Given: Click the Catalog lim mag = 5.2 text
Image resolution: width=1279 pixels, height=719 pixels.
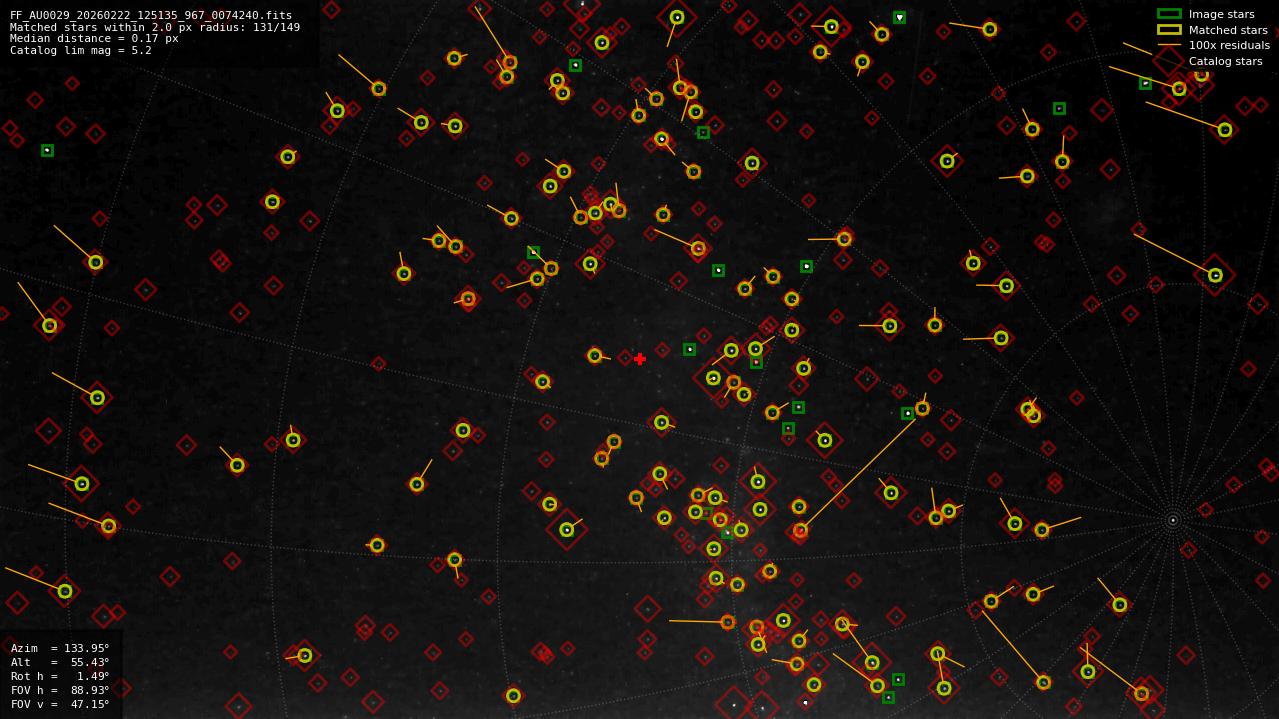Looking at the screenshot, I should click(81, 50).
